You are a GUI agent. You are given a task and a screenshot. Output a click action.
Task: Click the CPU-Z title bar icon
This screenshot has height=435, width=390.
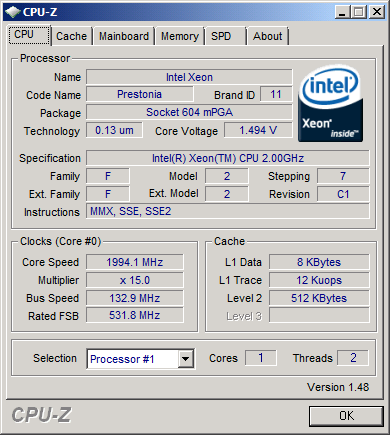13,12
